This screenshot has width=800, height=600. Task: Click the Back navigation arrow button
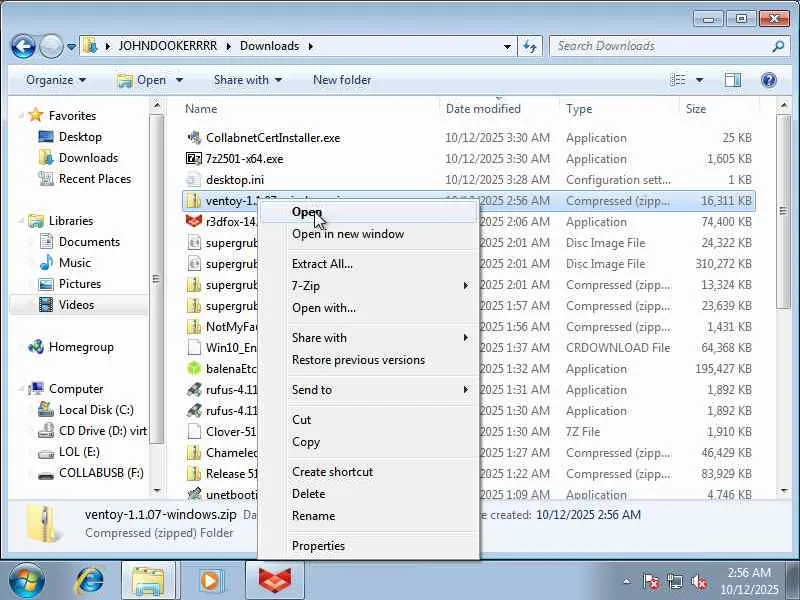[23, 46]
